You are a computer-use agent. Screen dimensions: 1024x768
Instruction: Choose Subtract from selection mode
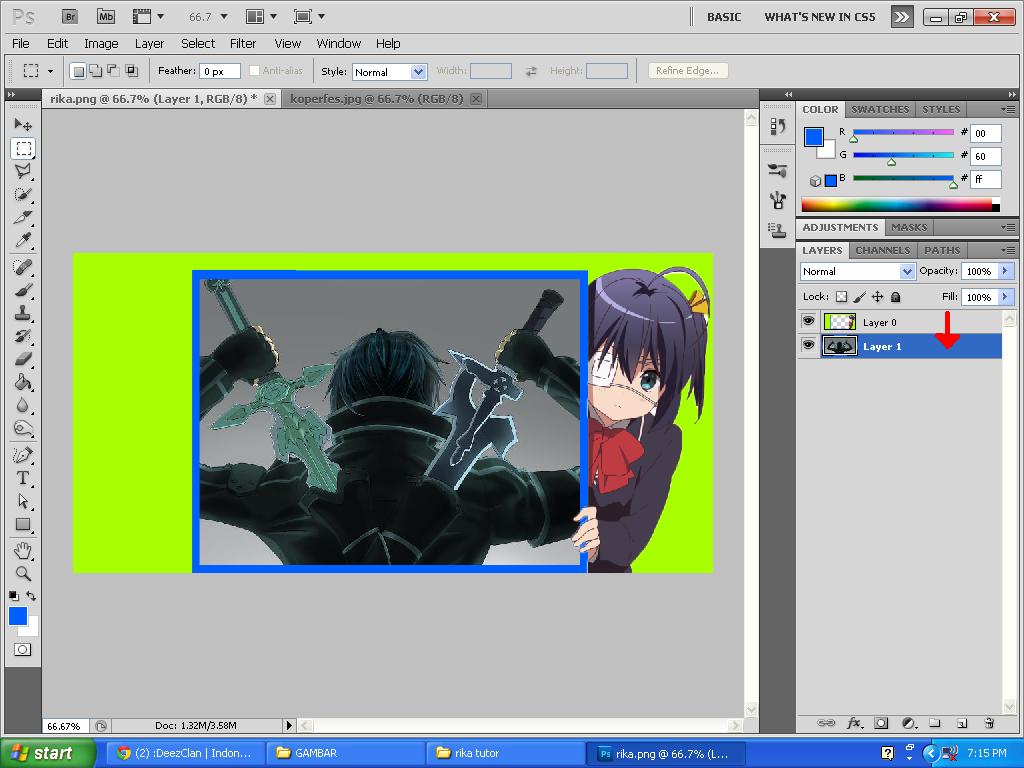(113, 71)
